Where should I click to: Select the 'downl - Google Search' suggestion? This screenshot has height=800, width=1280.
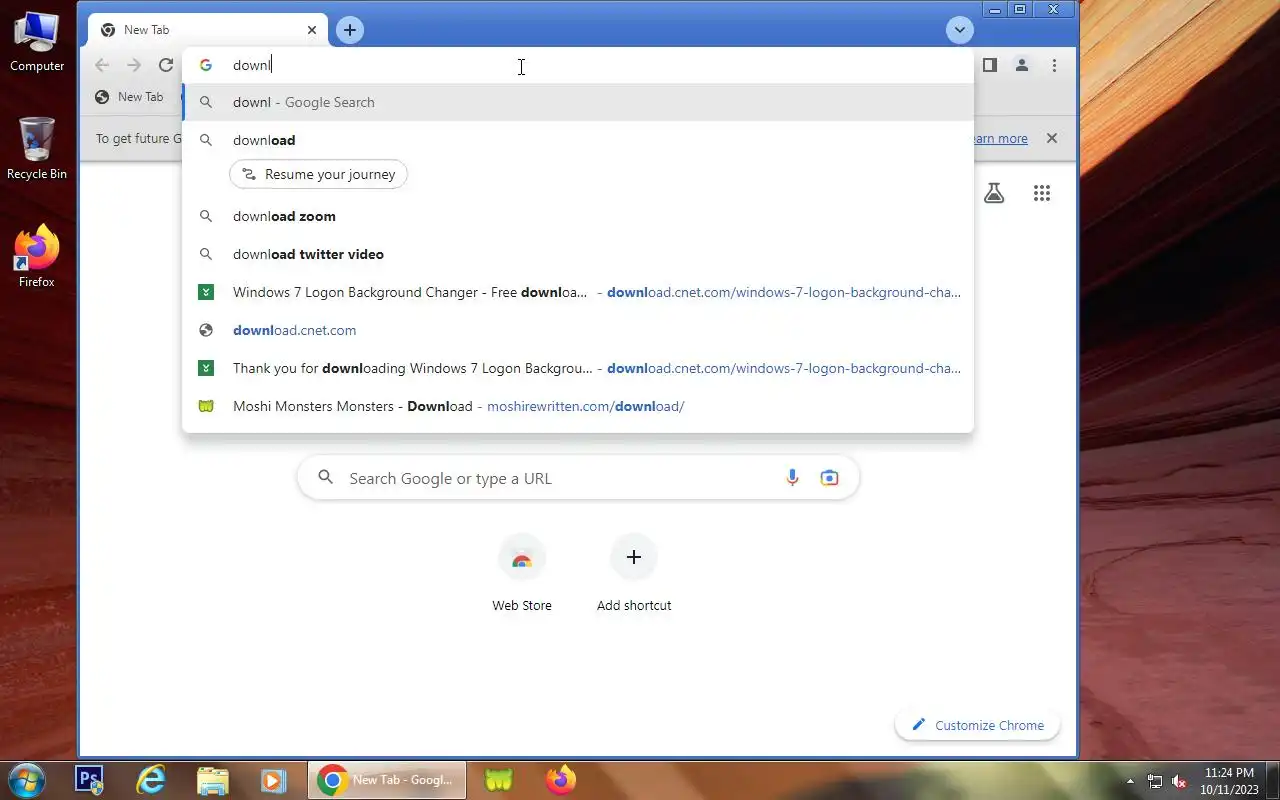coord(578,102)
